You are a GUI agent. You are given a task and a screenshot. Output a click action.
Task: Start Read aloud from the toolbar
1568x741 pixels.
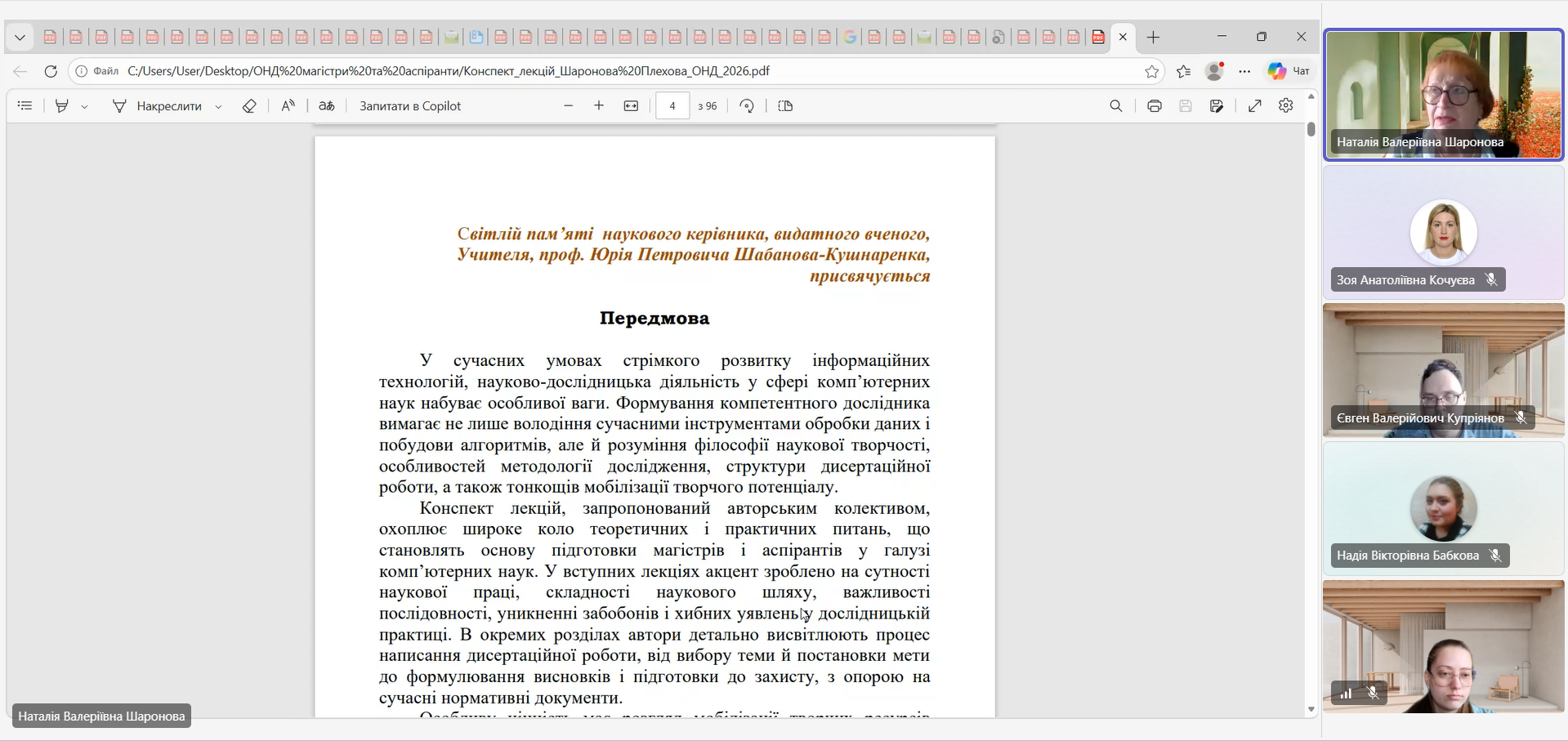(x=288, y=106)
